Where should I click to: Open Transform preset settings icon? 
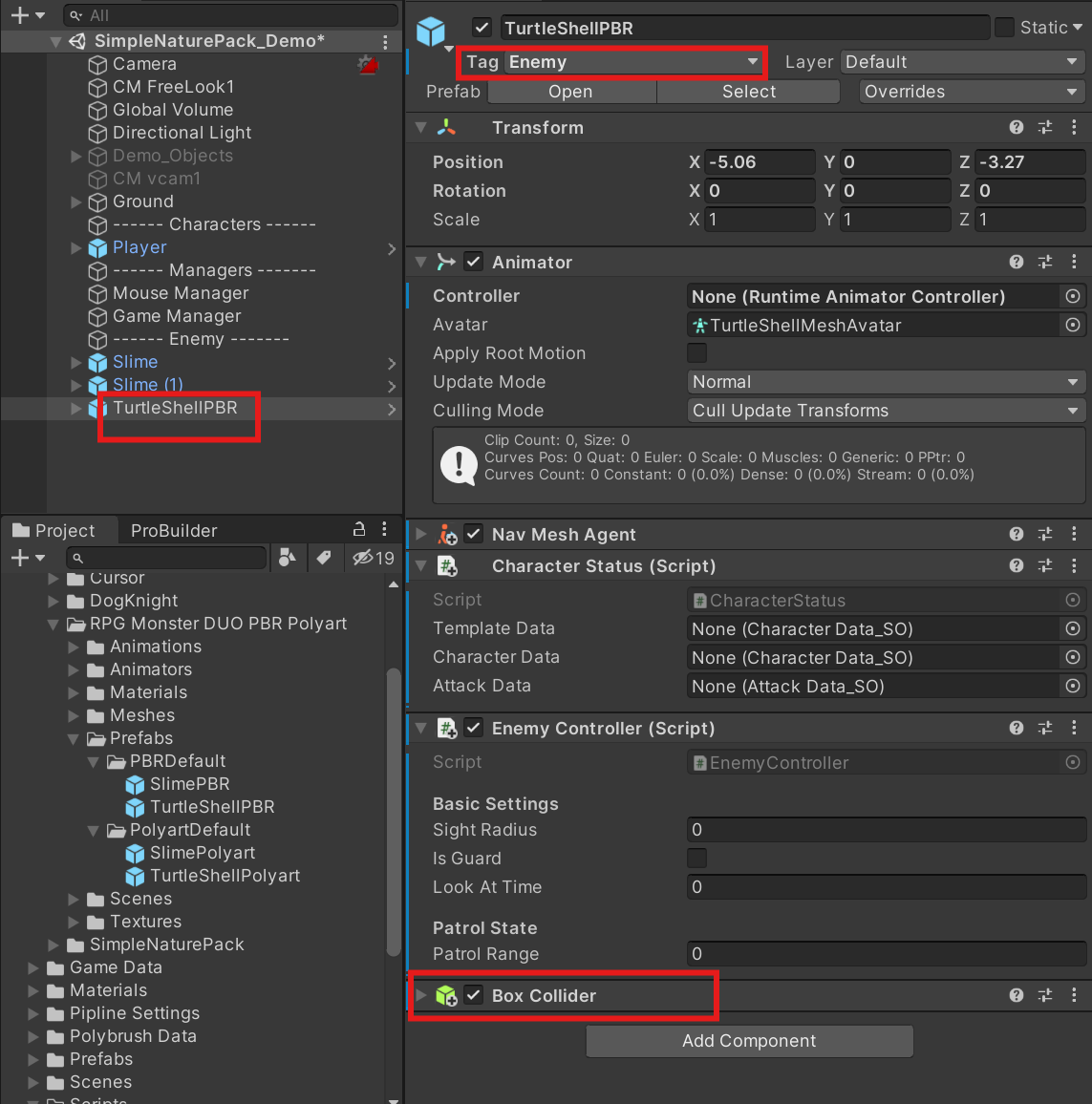point(1045,127)
